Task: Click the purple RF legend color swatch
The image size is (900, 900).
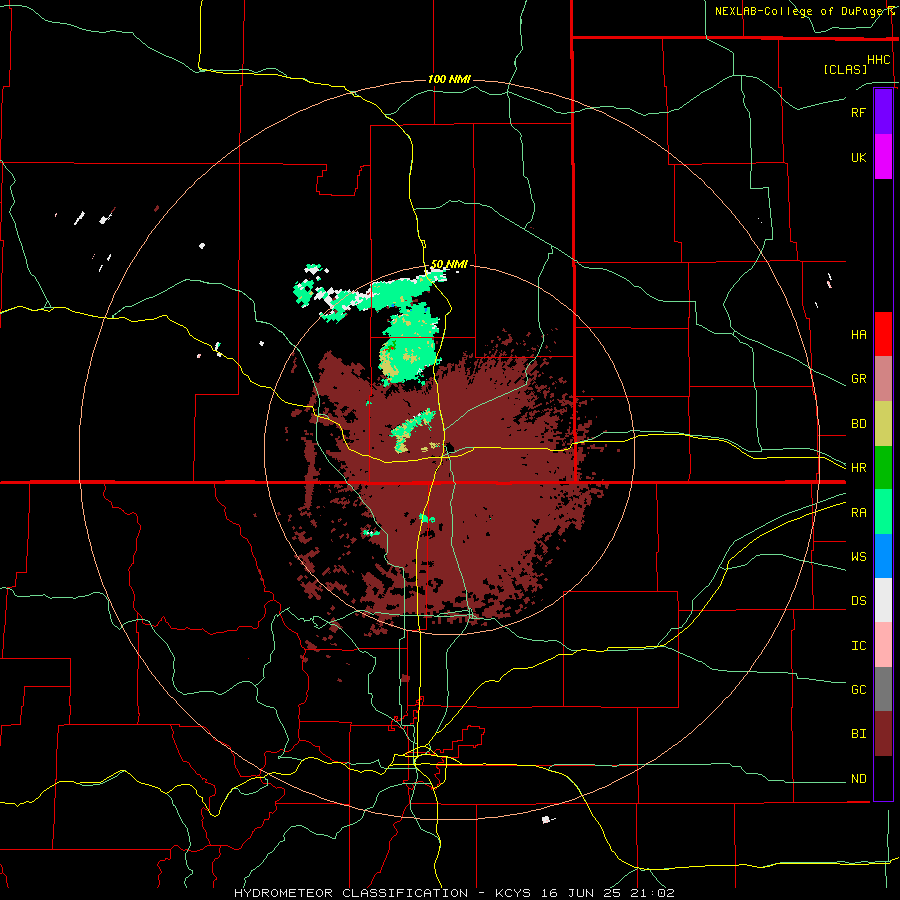Action: (883, 111)
